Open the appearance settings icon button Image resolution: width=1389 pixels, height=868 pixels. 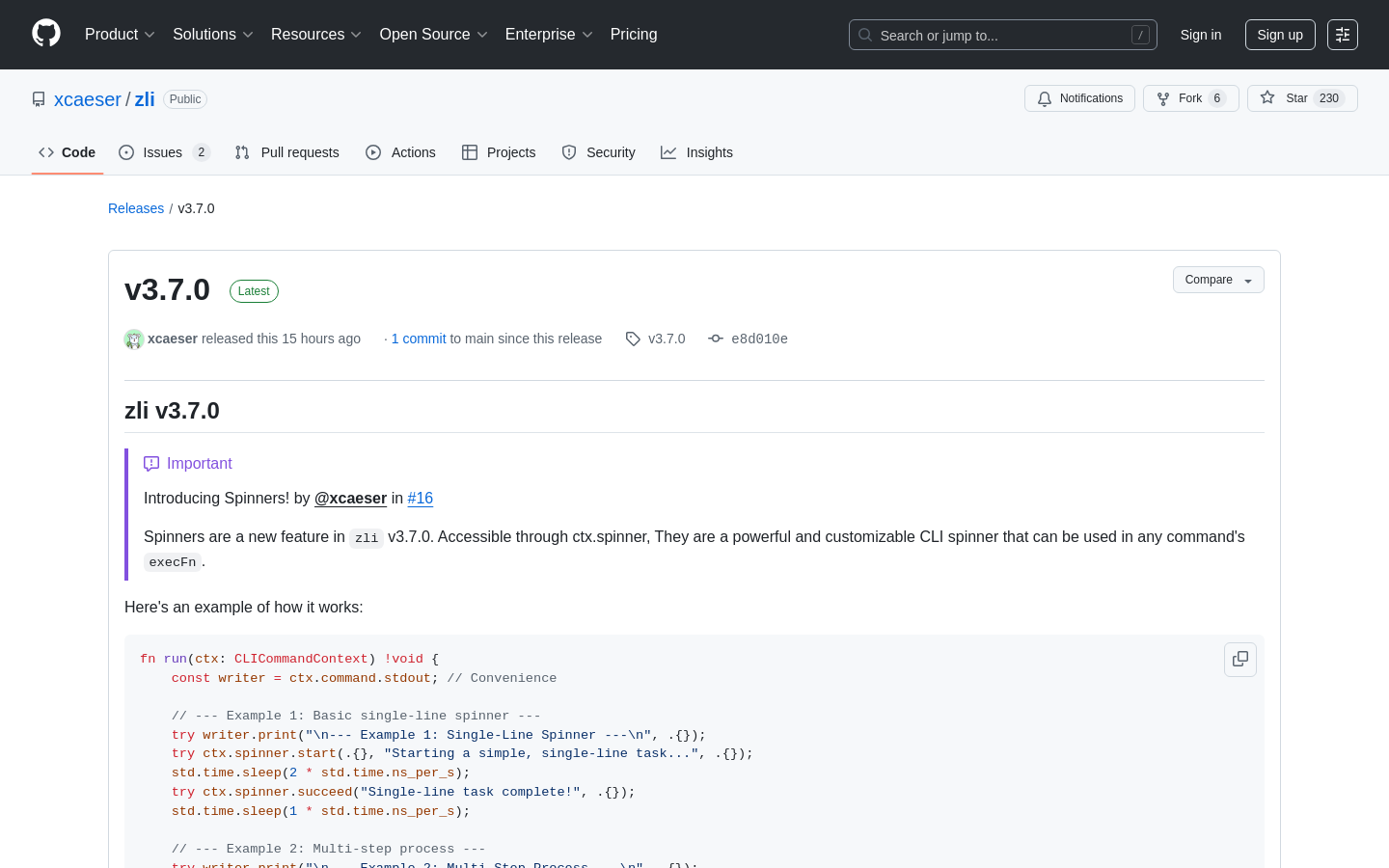point(1343,35)
